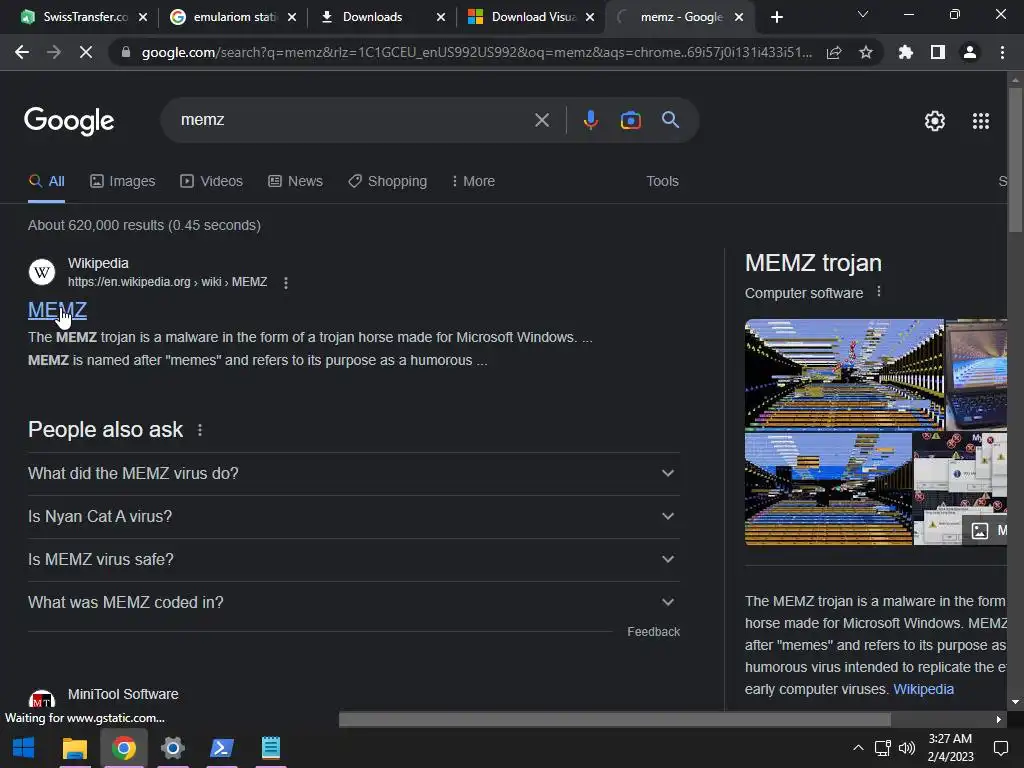Show News results
1024x768 pixels.
tap(295, 182)
